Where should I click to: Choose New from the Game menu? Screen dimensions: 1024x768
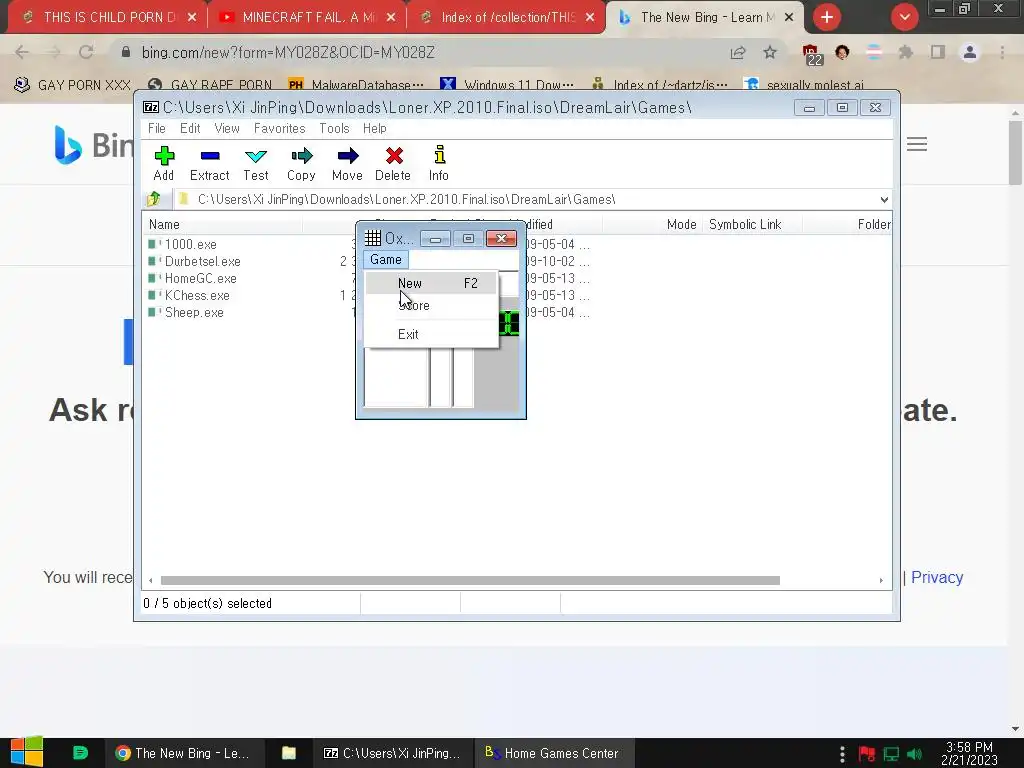(431, 283)
